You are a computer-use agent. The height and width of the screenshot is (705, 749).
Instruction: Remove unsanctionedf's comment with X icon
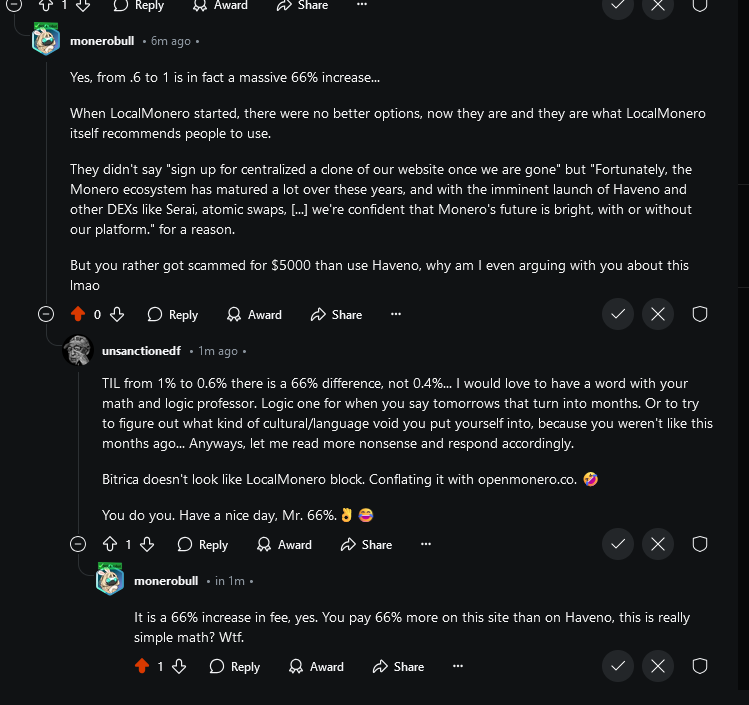[657, 544]
